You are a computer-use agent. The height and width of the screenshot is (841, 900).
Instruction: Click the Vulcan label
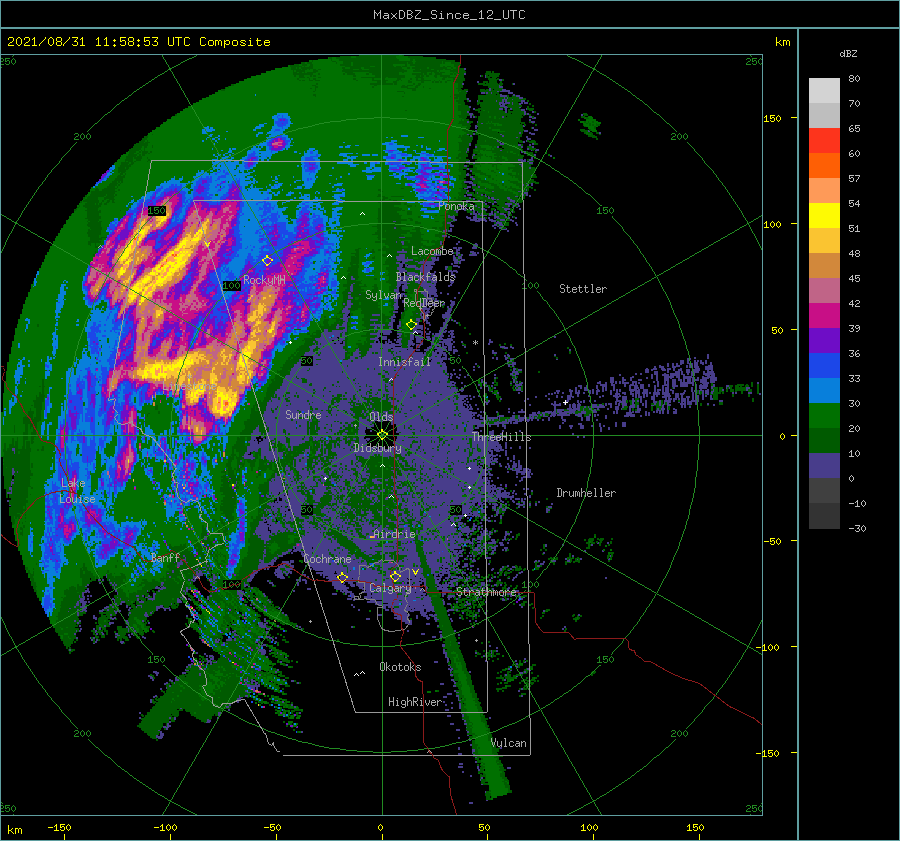coord(509,743)
